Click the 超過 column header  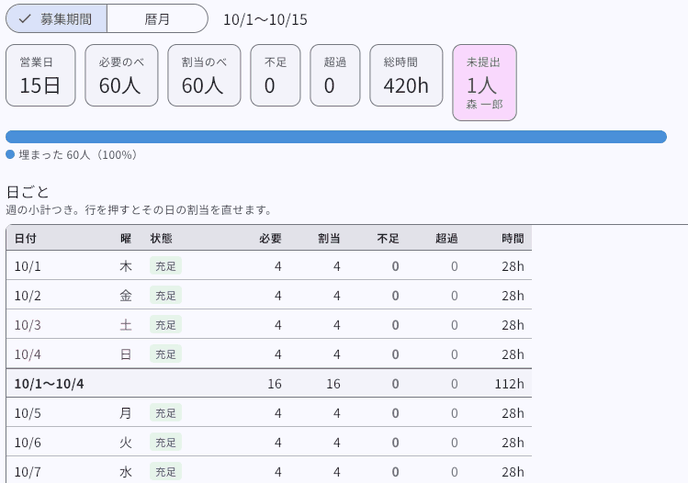click(x=447, y=238)
